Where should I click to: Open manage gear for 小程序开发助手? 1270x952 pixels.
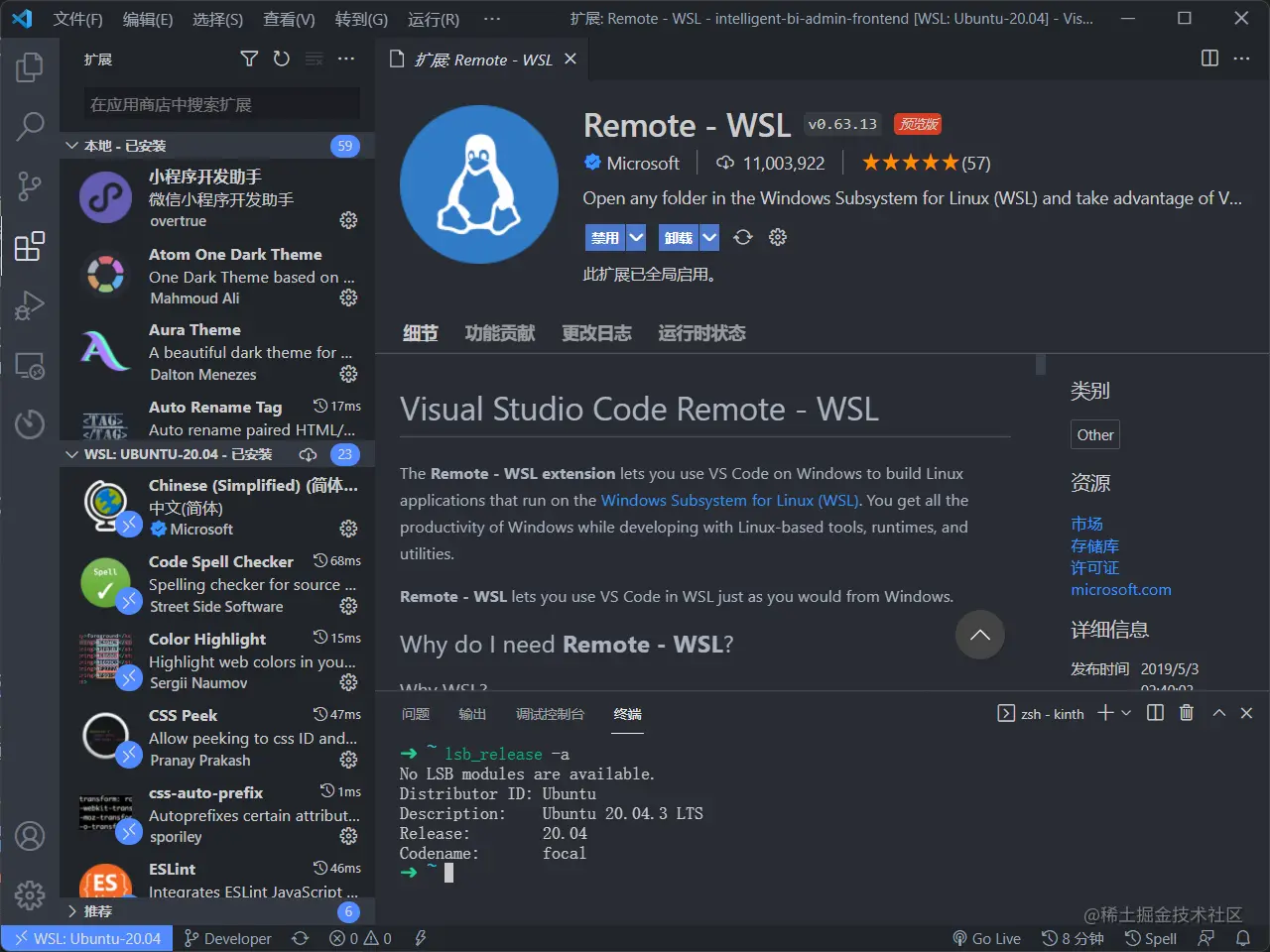pos(348,220)
